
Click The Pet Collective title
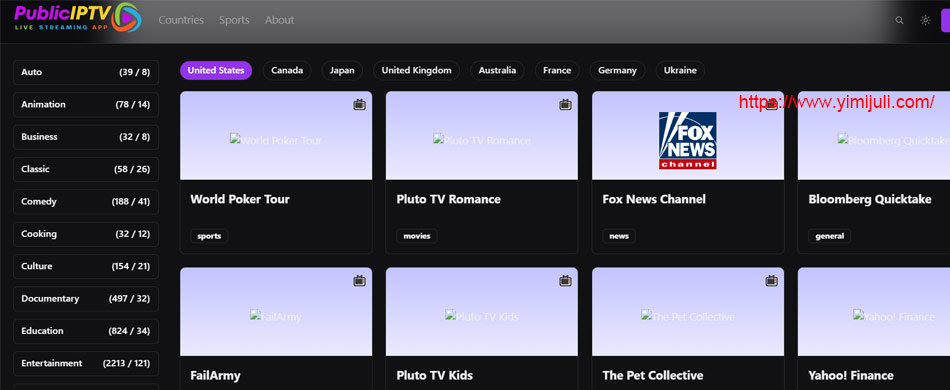click(x=653, y=375)
